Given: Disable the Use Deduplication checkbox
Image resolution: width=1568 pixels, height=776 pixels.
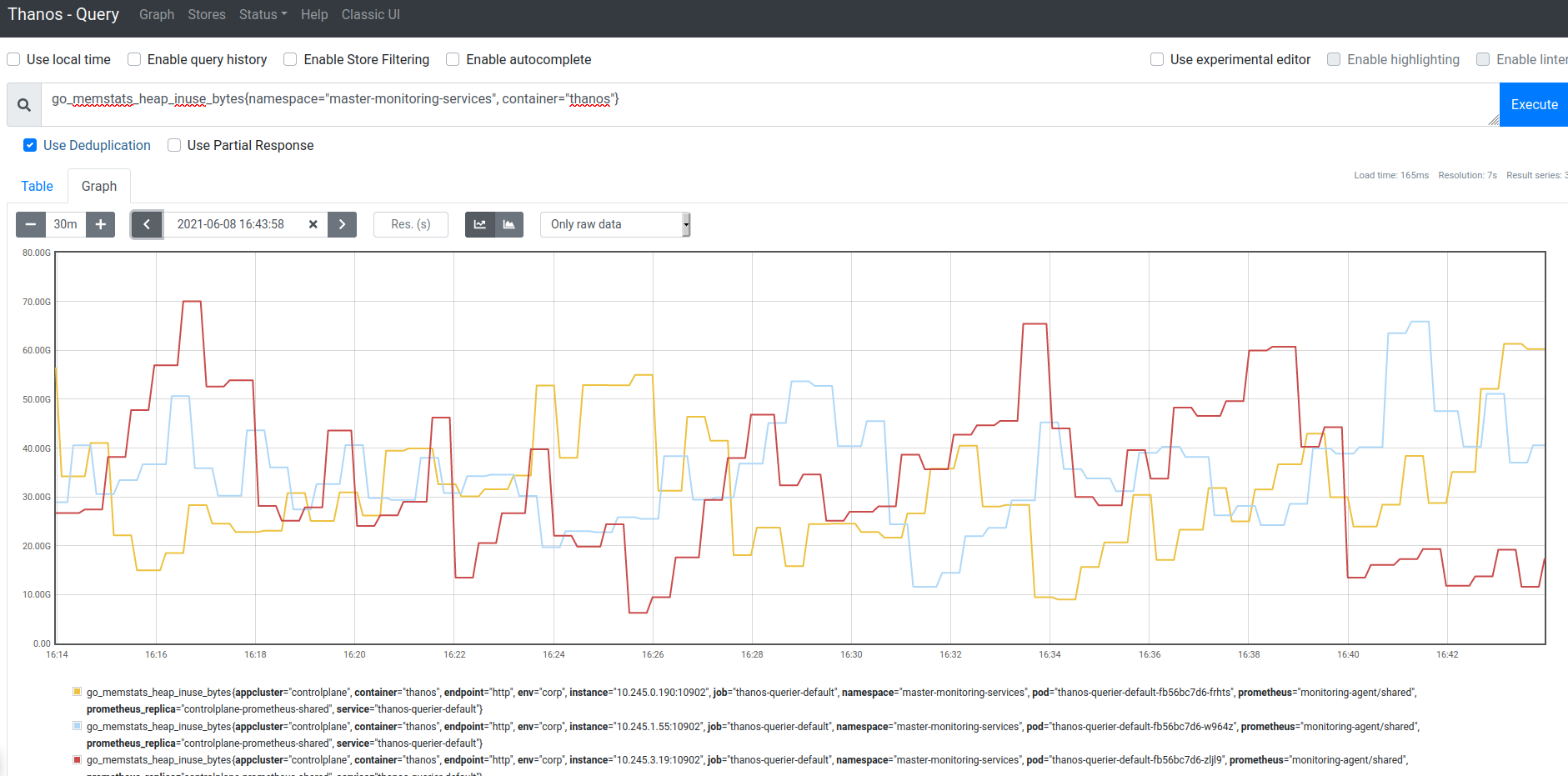Looking at the screenshot, I should coord(30,145).
